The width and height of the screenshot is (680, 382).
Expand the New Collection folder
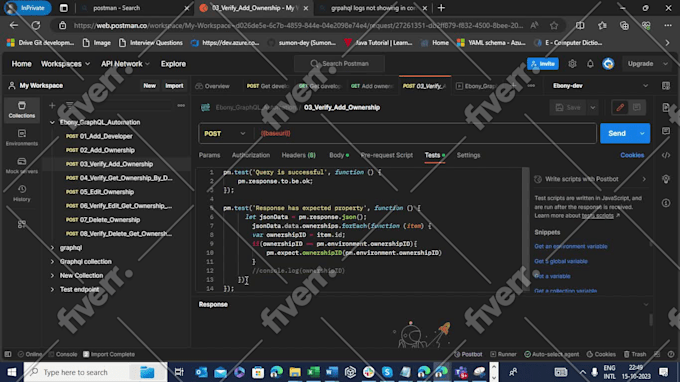[52, 275]
